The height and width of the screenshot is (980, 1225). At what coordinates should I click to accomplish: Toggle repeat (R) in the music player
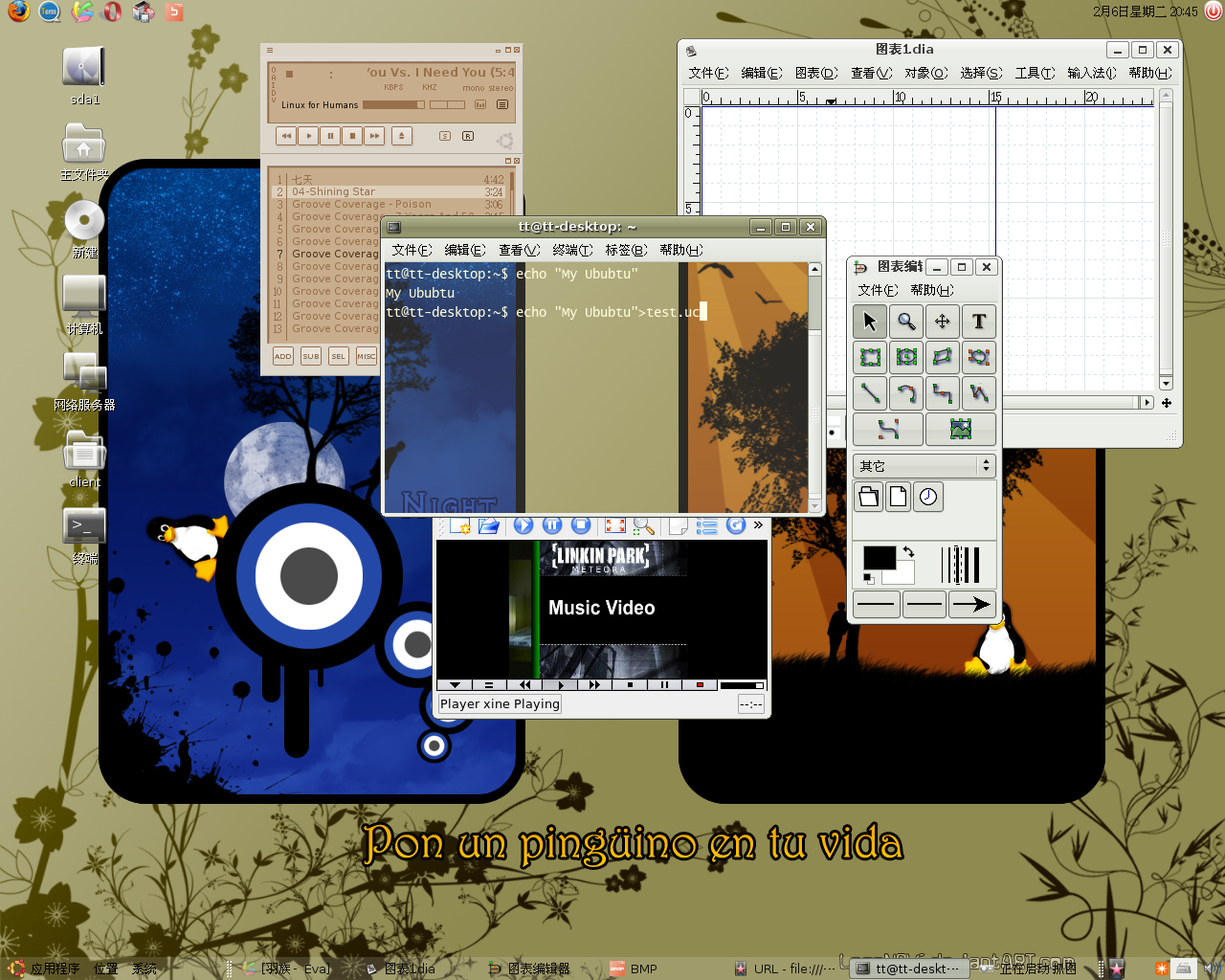click(468, 136)
